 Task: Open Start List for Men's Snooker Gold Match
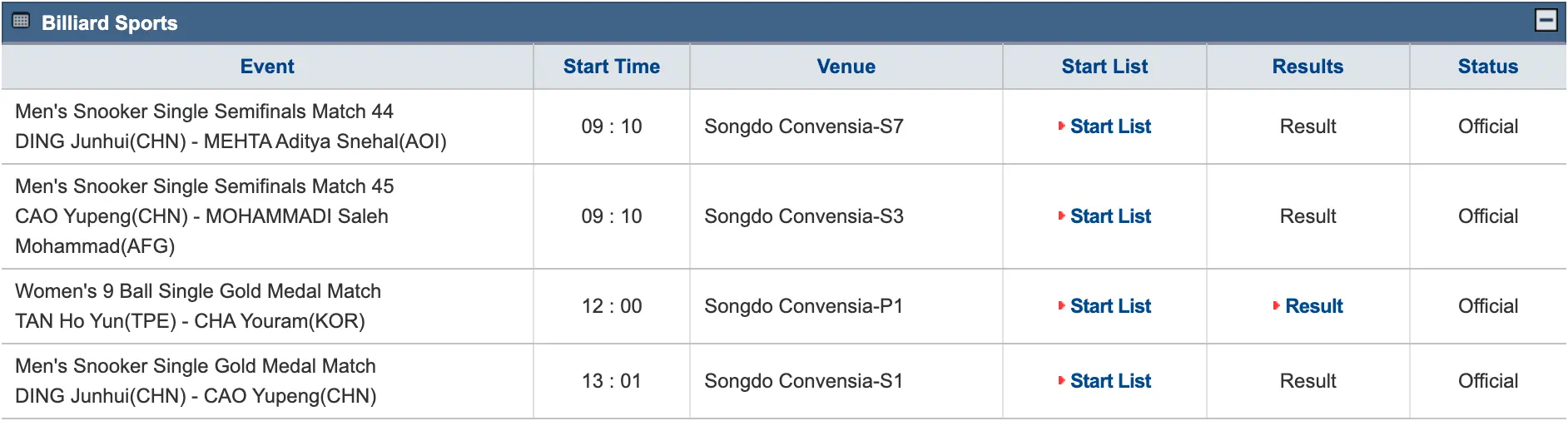point(1110,381)
